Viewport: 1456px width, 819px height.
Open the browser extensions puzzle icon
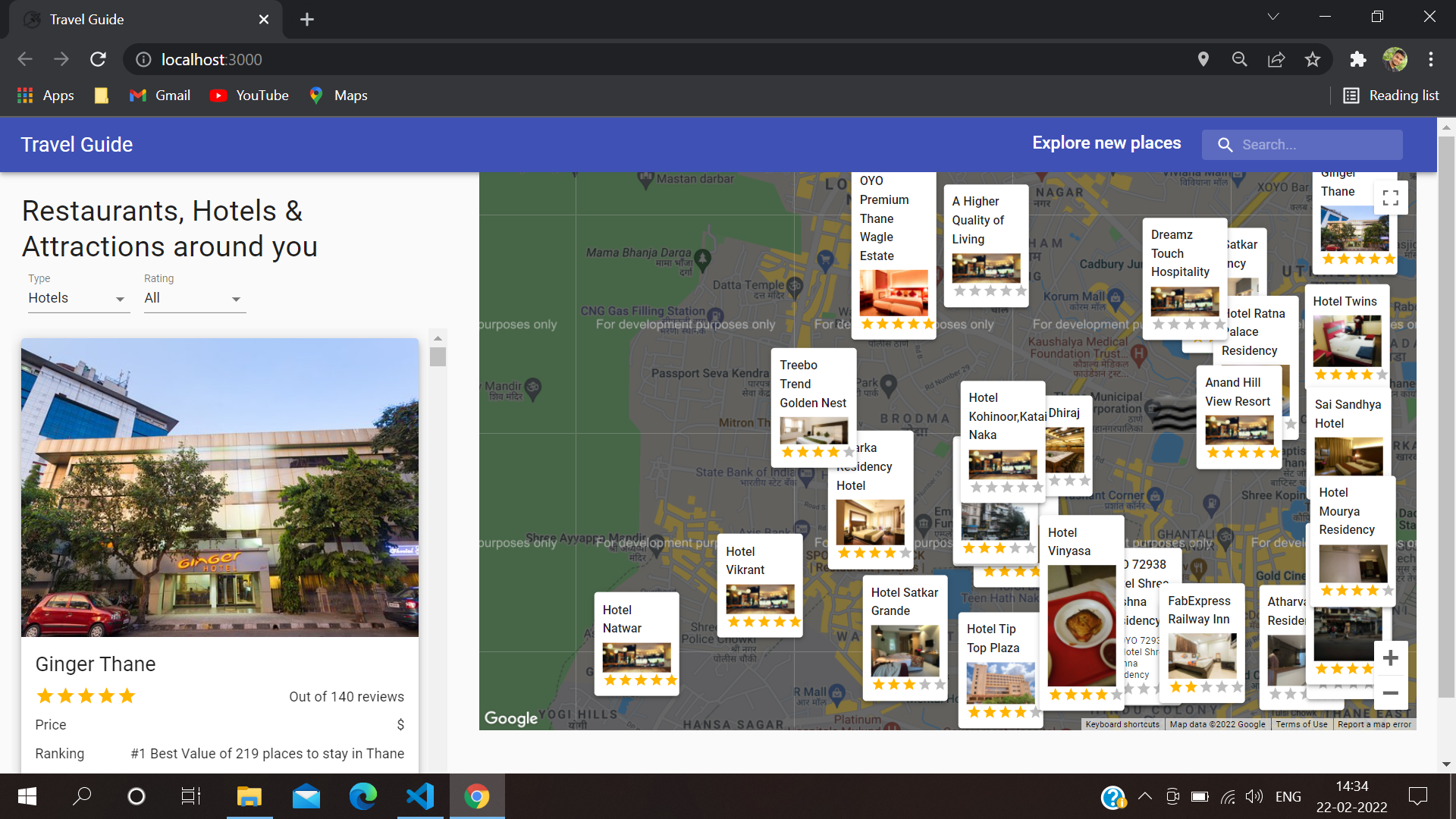click(x=1358, y=59)
